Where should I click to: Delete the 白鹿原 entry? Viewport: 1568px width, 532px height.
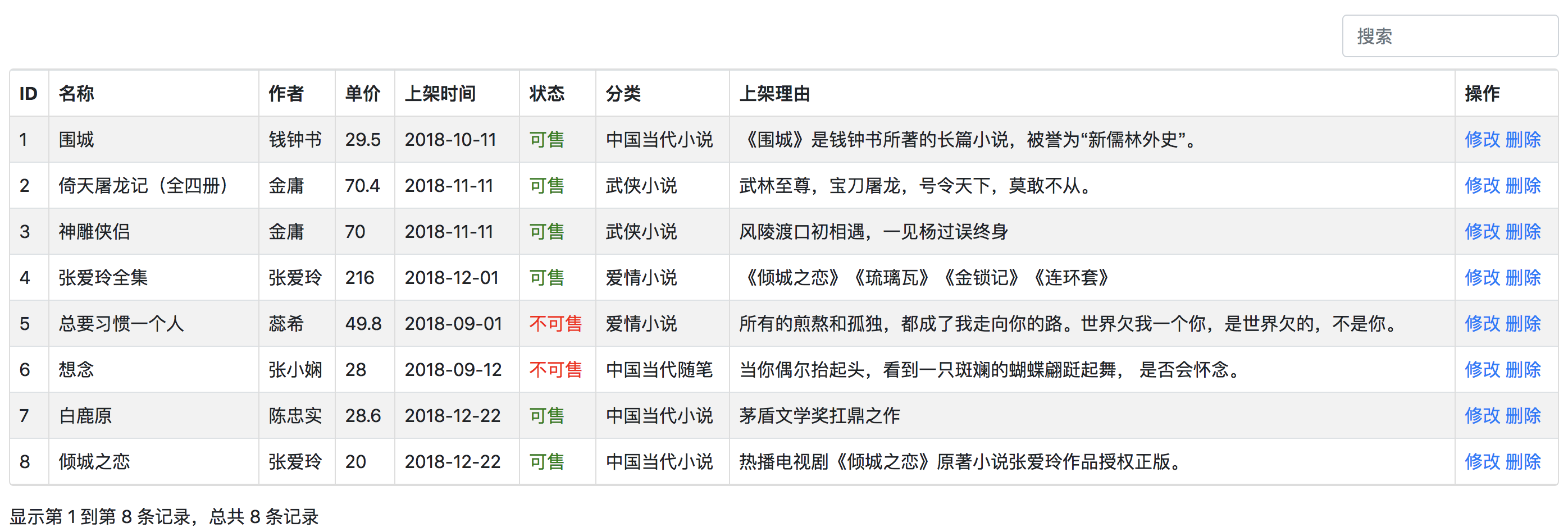coord(1523,416)
